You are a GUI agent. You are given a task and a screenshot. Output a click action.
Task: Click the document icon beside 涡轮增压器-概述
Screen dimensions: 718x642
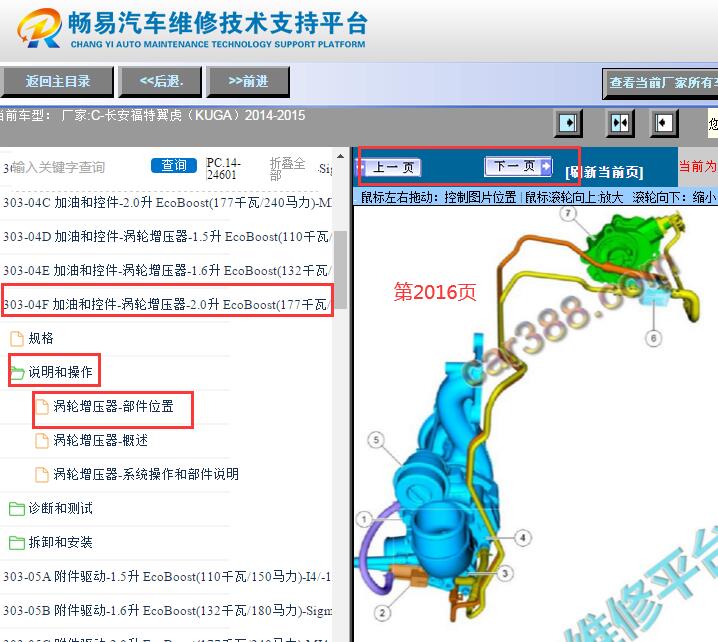(42, 441)
